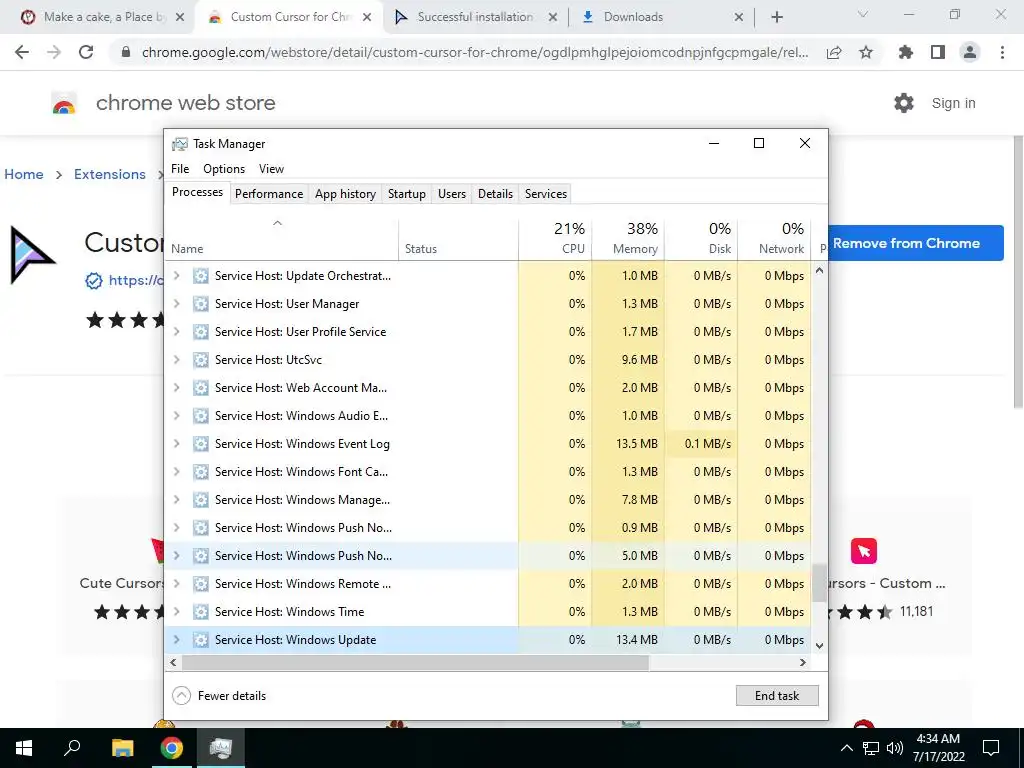Click Task Manager vertical scrollbar down arrow

(x=820, y=645)
